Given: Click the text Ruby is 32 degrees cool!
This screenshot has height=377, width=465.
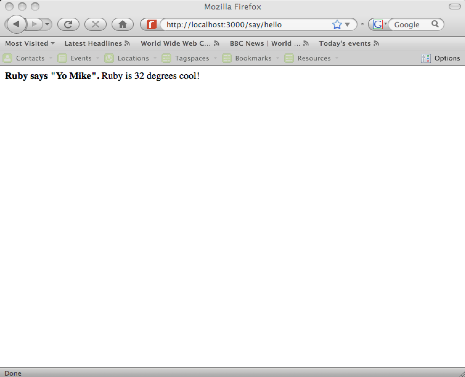Looking at the screenshot, I should pyautogui.click(x=150, y=76).
